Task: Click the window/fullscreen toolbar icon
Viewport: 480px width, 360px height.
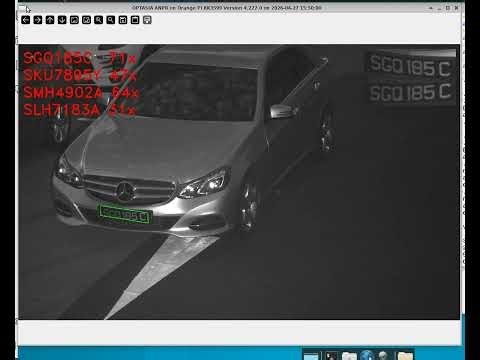Action: pyautogui.click(x=135, y=20)
